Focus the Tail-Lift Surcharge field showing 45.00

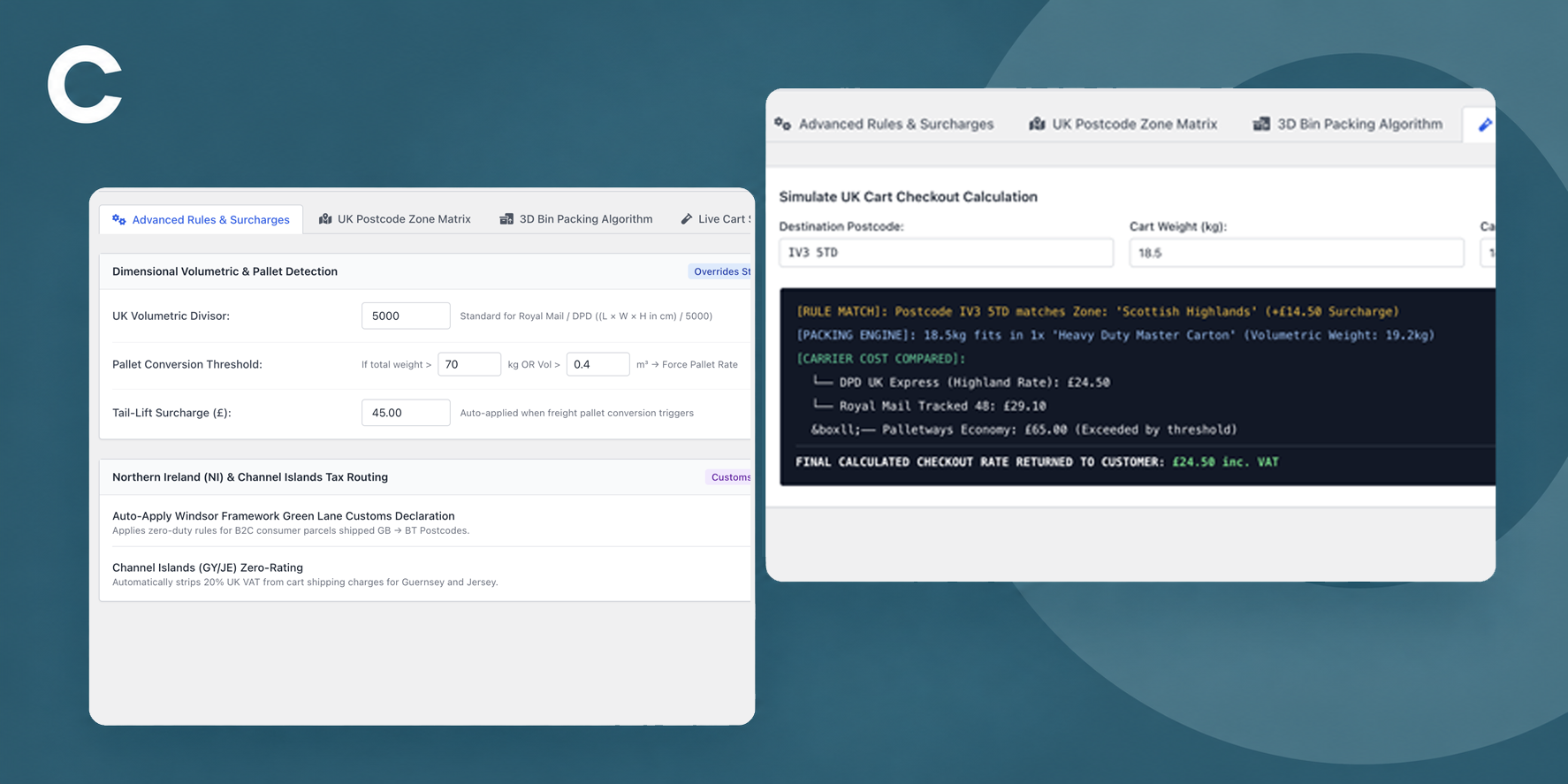406,413
